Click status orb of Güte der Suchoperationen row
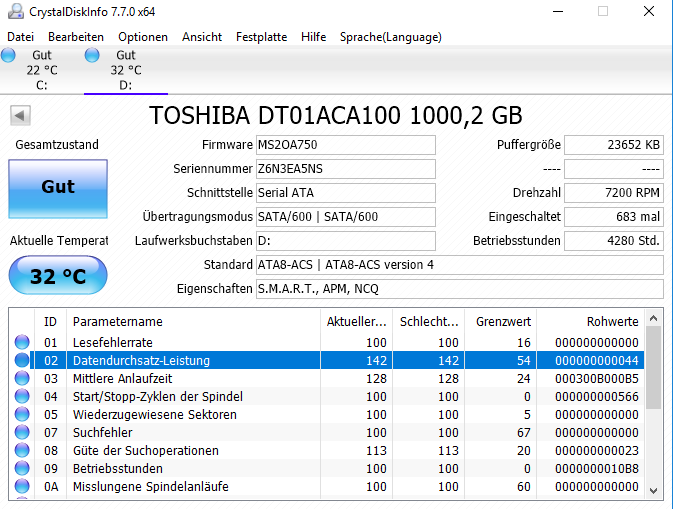Screen dimensions: 673x509 22,450
